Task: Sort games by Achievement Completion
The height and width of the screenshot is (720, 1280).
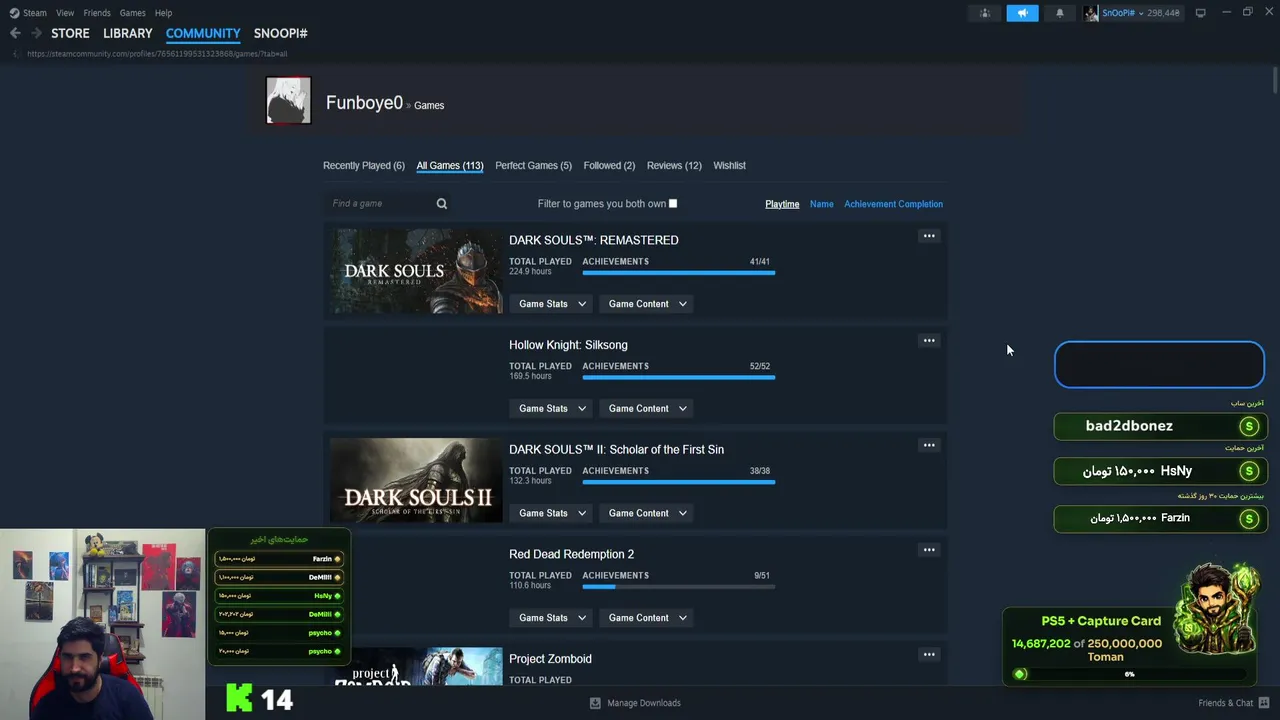Action: coord(893,204)
